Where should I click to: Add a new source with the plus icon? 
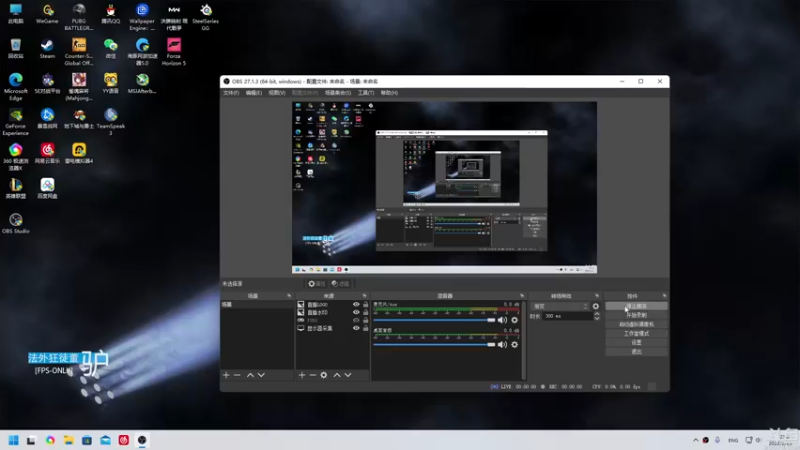[302, 375]
